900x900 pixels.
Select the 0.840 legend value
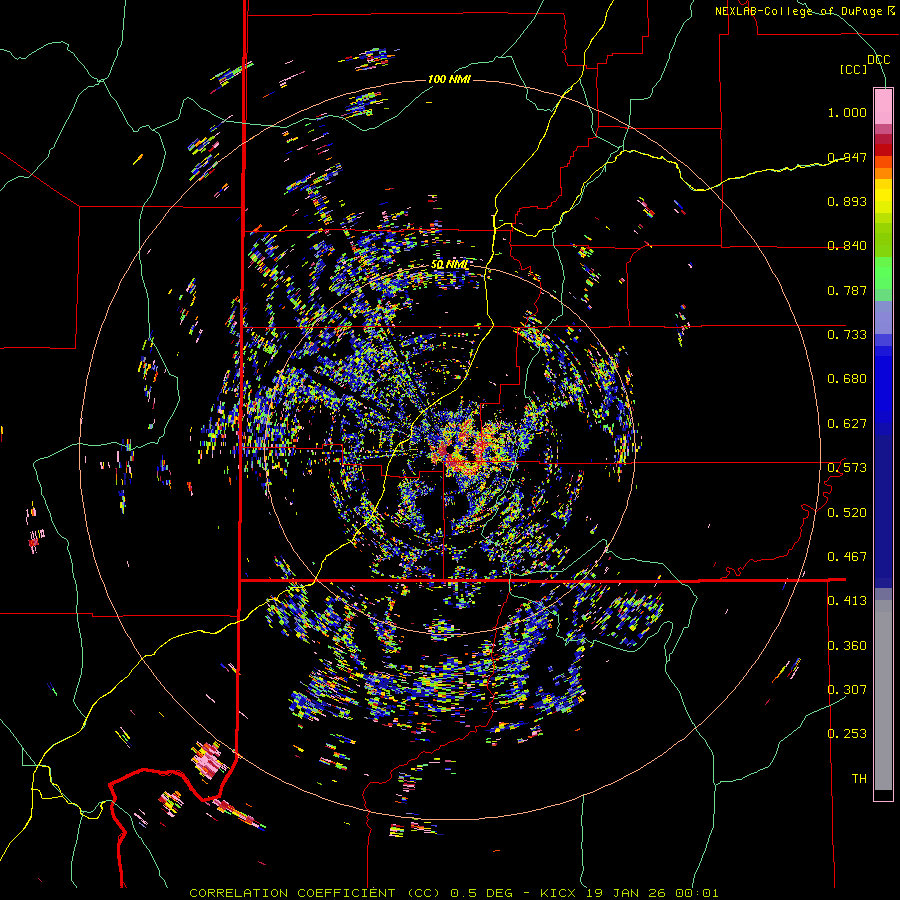point(847,246)
